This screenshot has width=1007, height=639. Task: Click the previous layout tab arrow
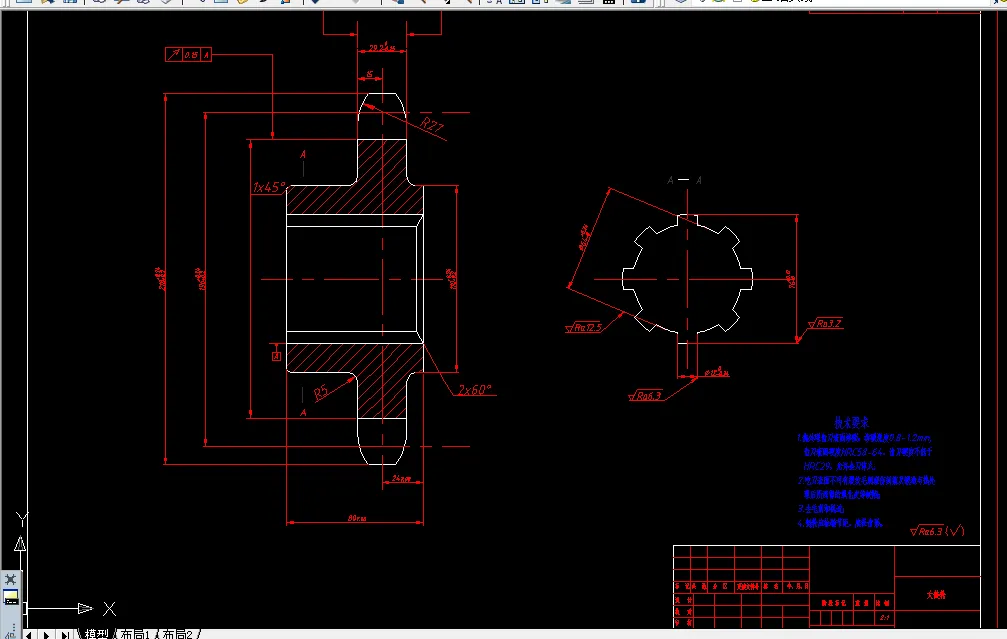[29, 635]
